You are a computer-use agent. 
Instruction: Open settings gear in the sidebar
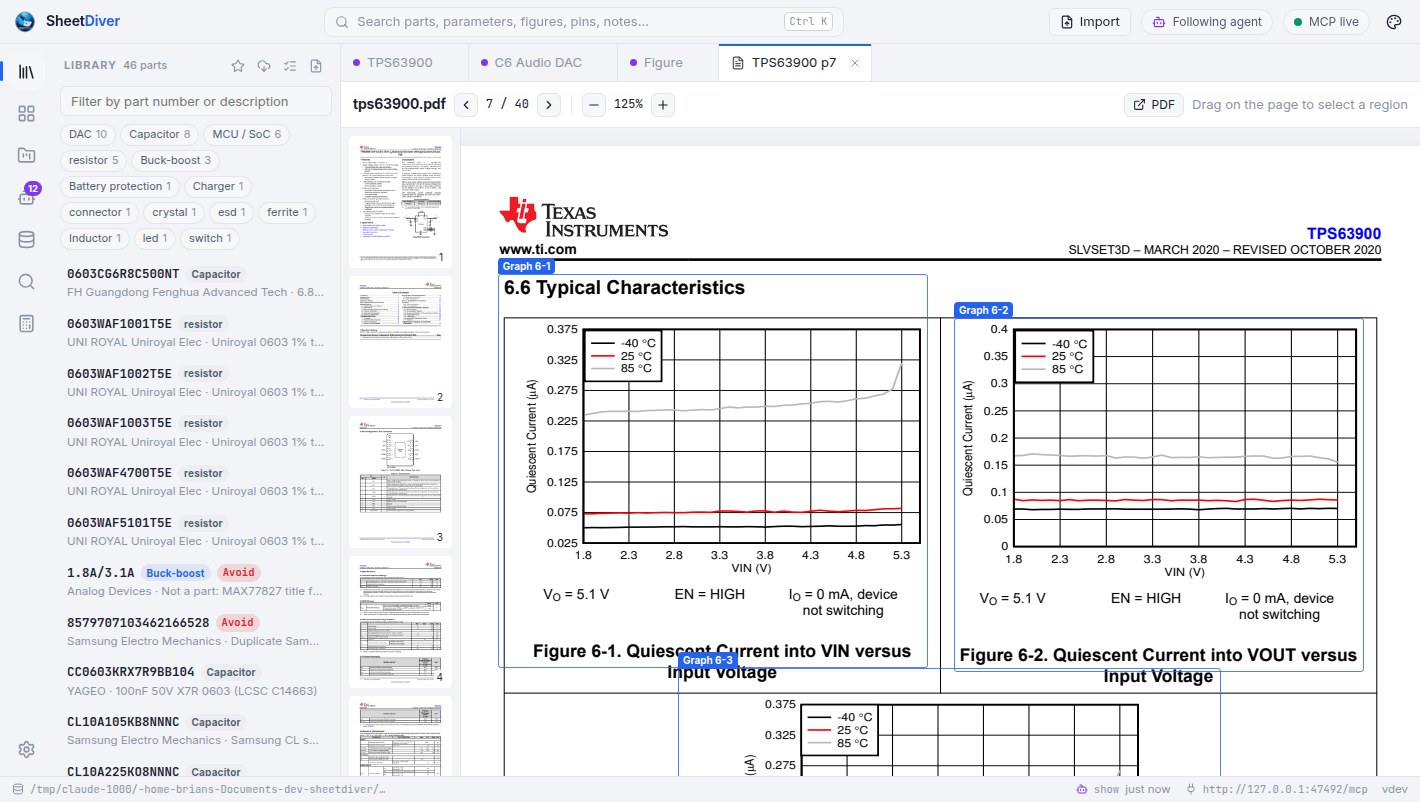tap(27, 749)
